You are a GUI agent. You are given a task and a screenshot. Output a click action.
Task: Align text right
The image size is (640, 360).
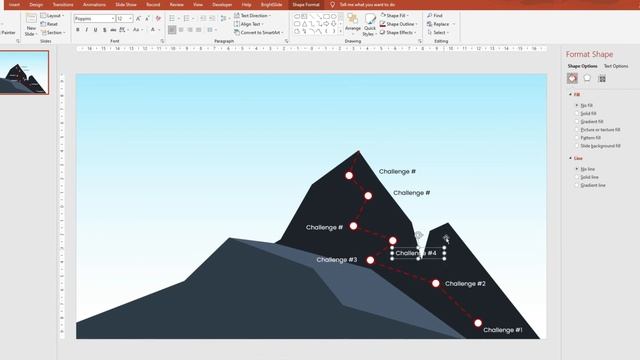coord(190,30)
